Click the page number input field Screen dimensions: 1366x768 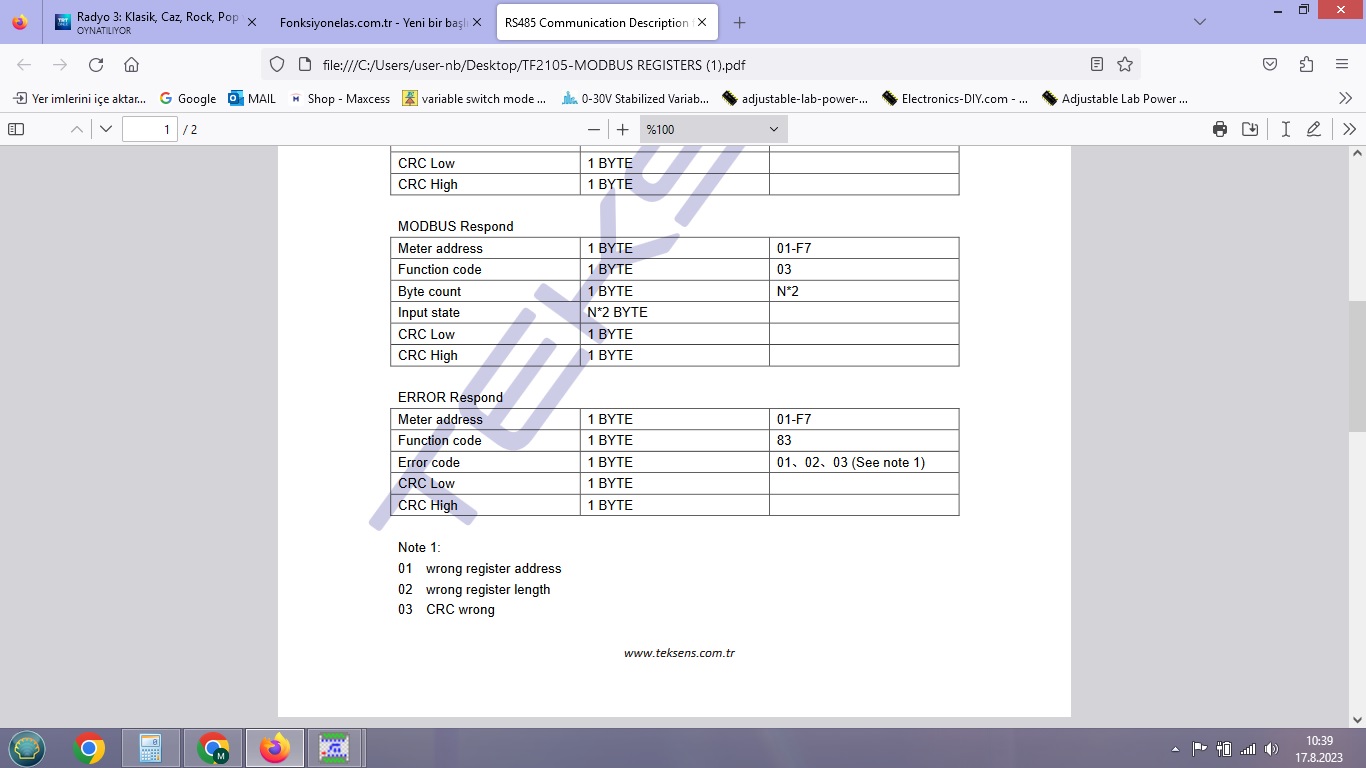[x=149, y=129]
